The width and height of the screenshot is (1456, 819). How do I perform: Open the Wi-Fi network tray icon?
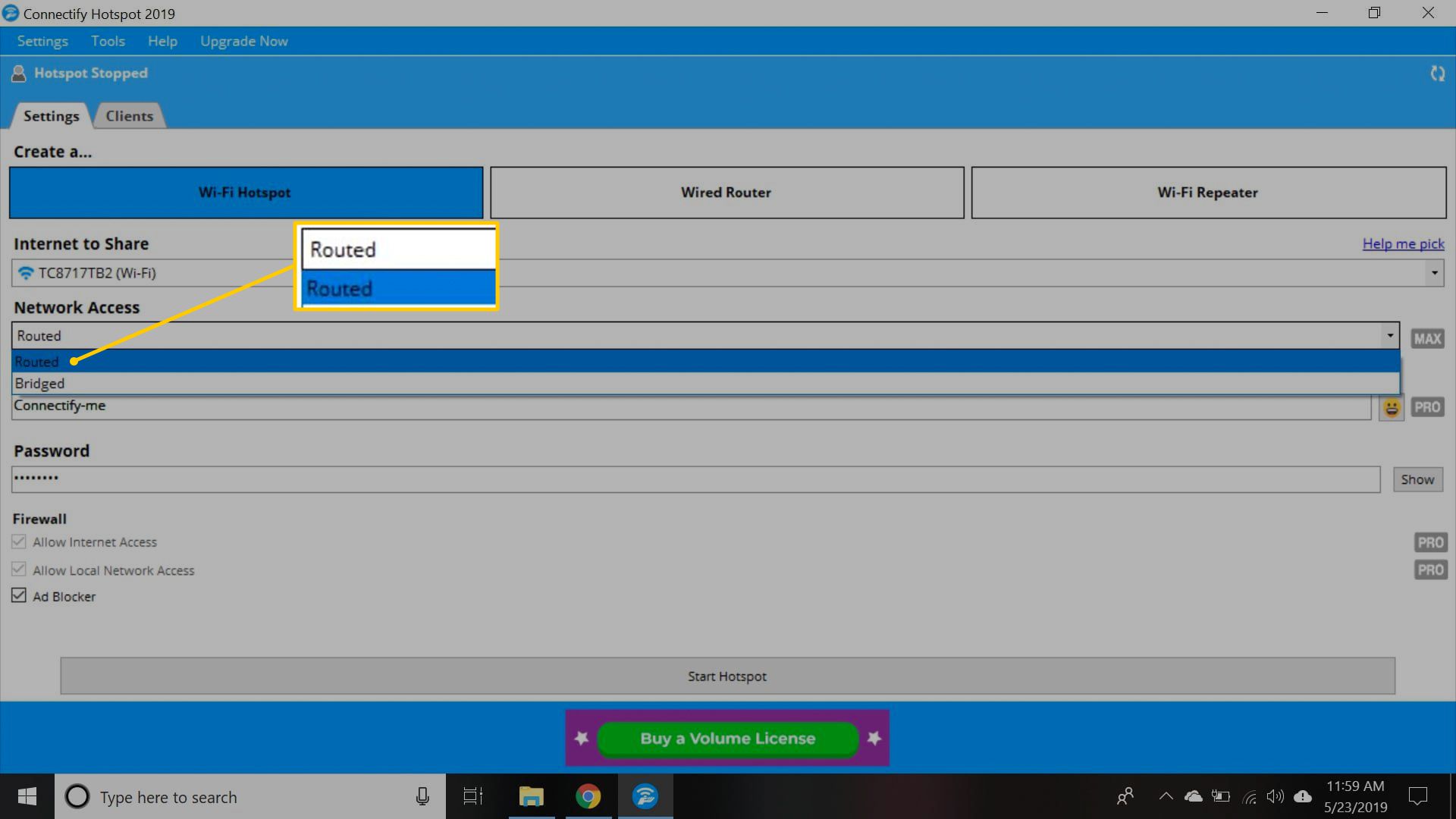[x=1250, y=796]
